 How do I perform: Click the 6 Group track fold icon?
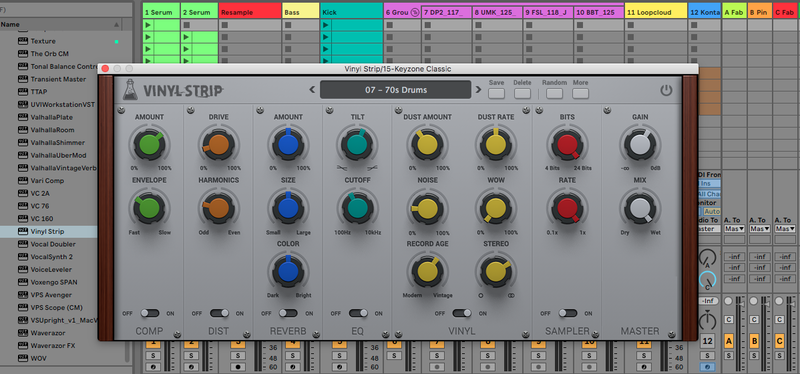[415, 12]
